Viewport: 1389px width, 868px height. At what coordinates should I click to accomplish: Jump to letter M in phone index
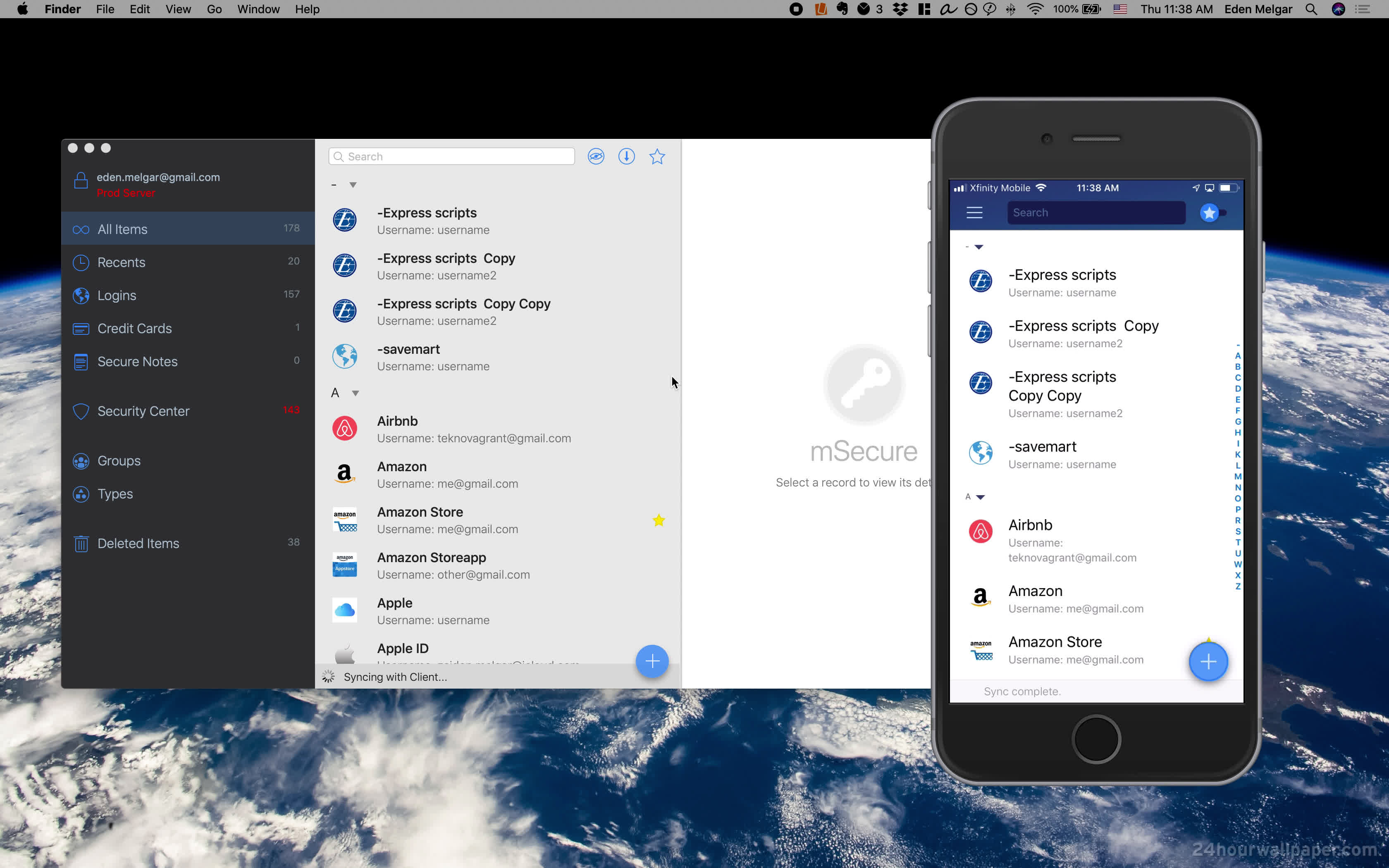point(1237,477)
